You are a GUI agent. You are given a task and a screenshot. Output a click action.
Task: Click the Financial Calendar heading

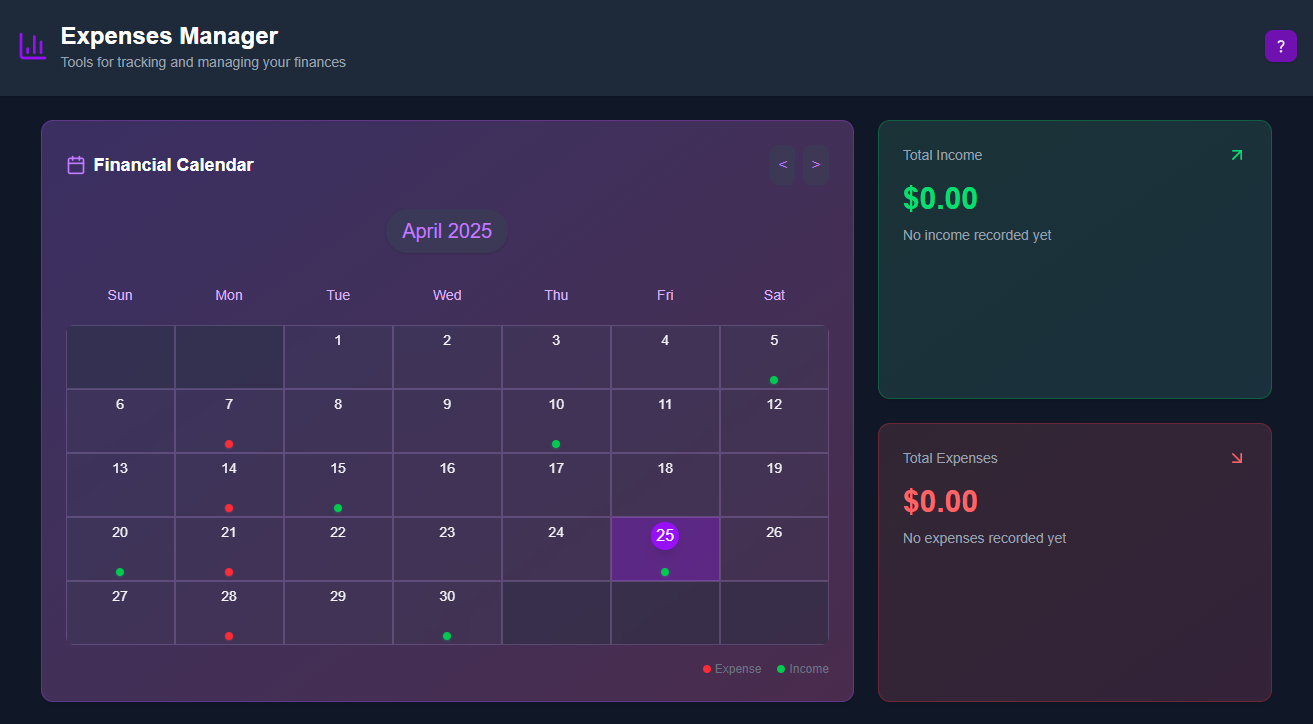pos(174,165)
